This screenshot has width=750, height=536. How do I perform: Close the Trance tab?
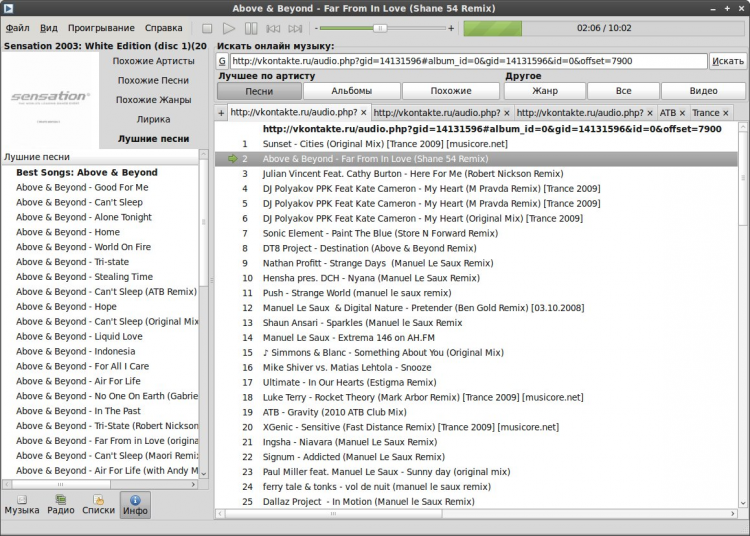point(726,113)
